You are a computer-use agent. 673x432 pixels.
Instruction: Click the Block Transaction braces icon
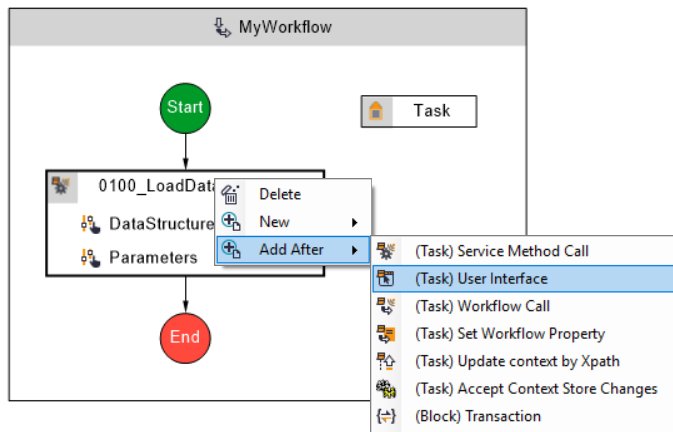pyautogui.click(x=387, y=416)
